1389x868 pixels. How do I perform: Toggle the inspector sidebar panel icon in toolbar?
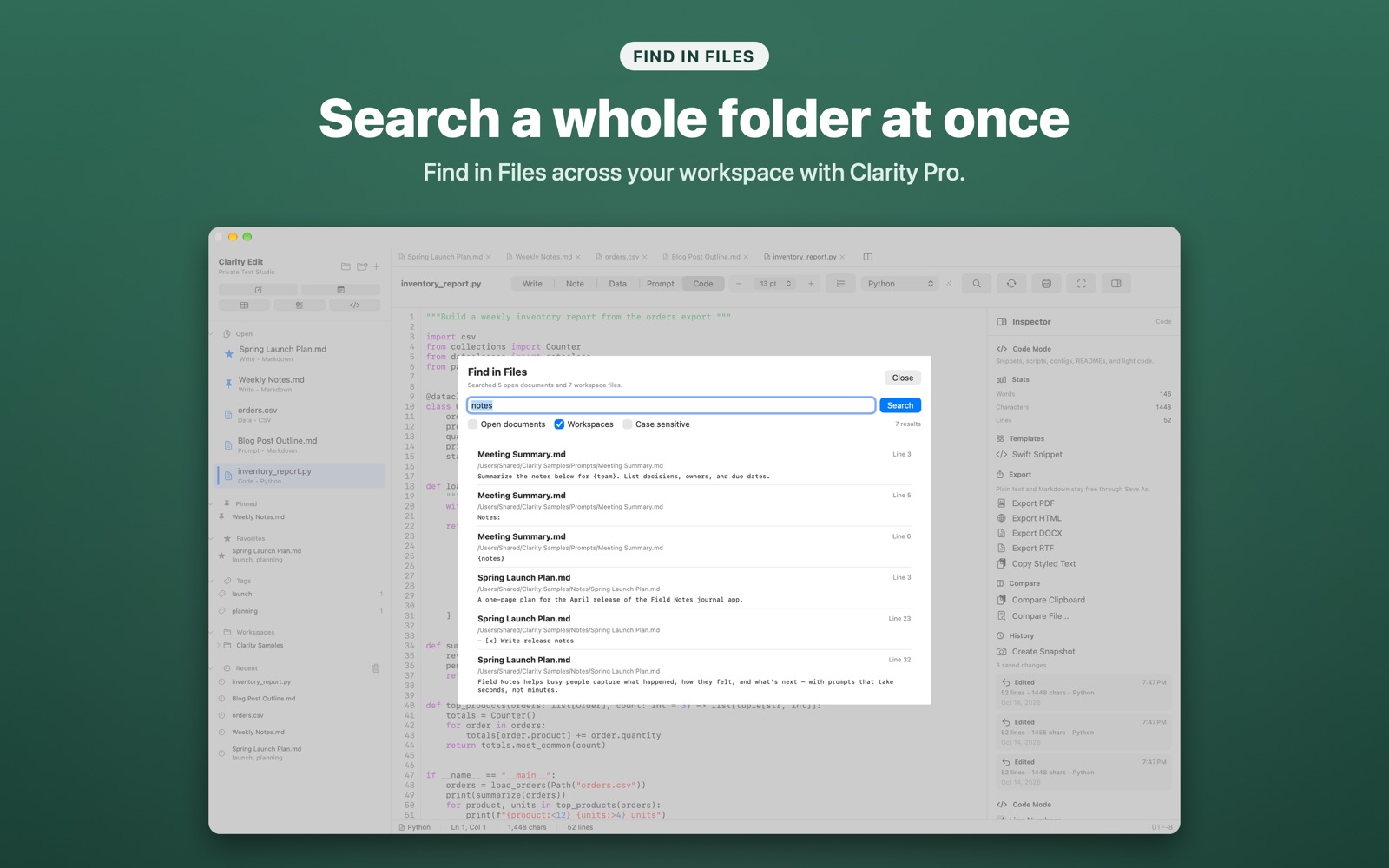pos(1116,284)
